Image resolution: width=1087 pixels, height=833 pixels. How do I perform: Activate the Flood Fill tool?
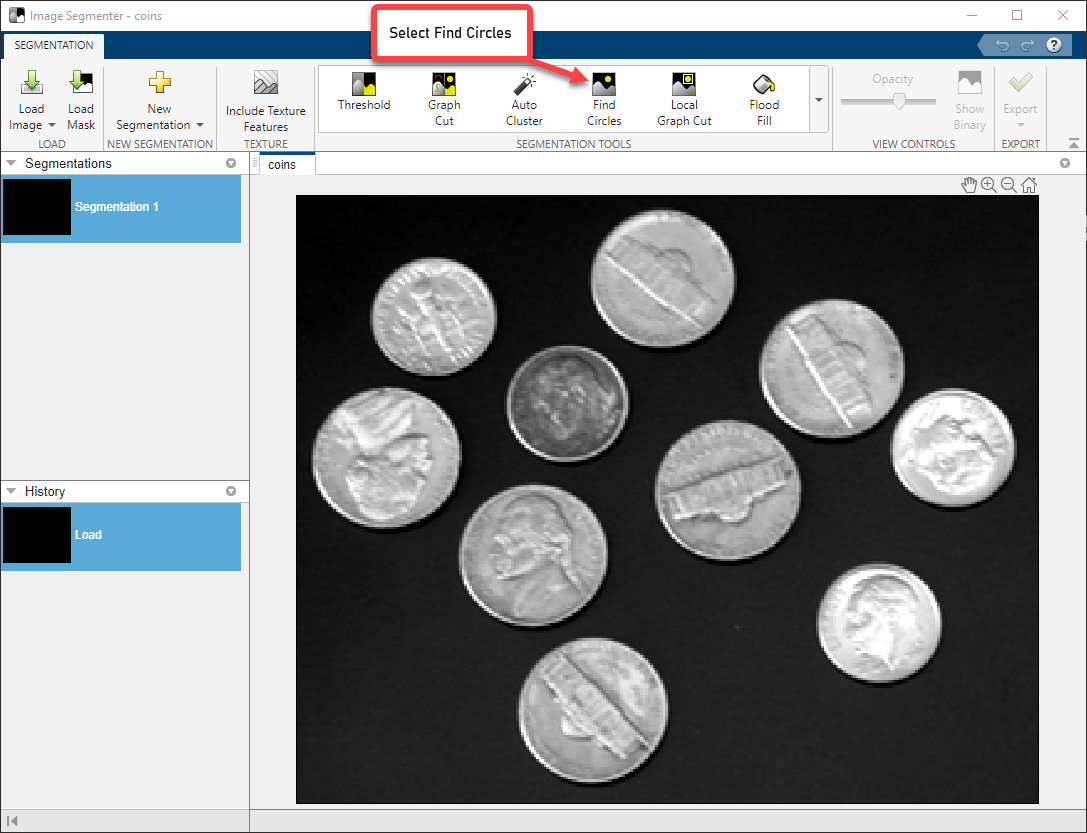click(764, 100)
